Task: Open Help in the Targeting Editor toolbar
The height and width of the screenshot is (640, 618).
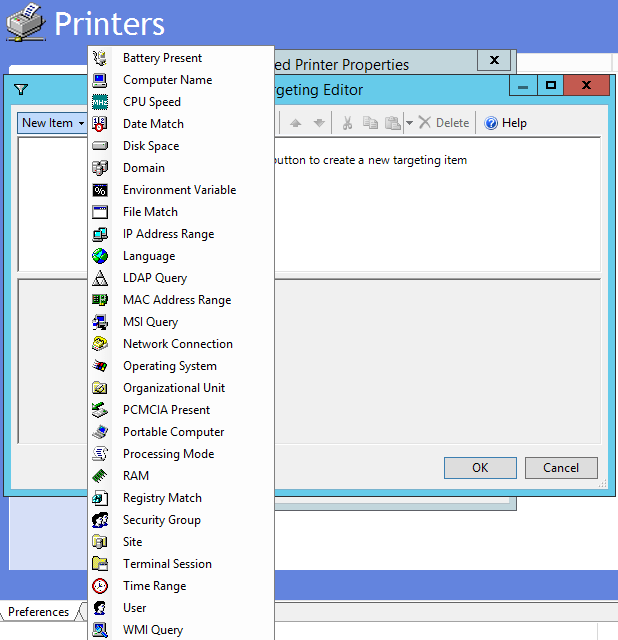Action: coord(506,123)
